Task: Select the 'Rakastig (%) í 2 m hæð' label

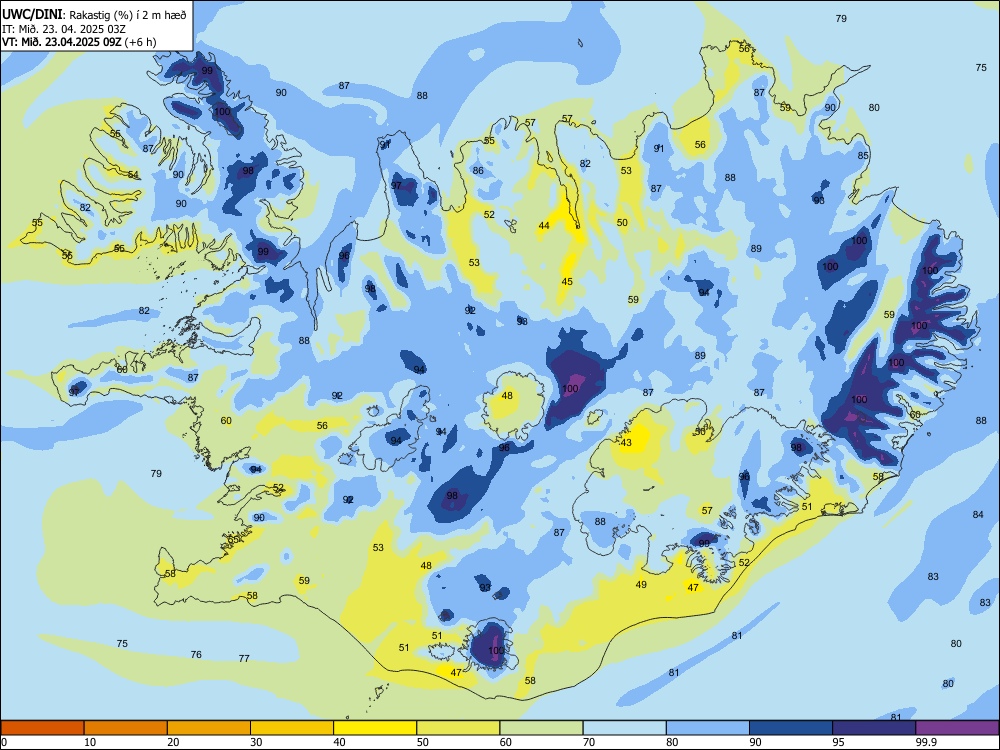Action: click(x=128, y=15)
